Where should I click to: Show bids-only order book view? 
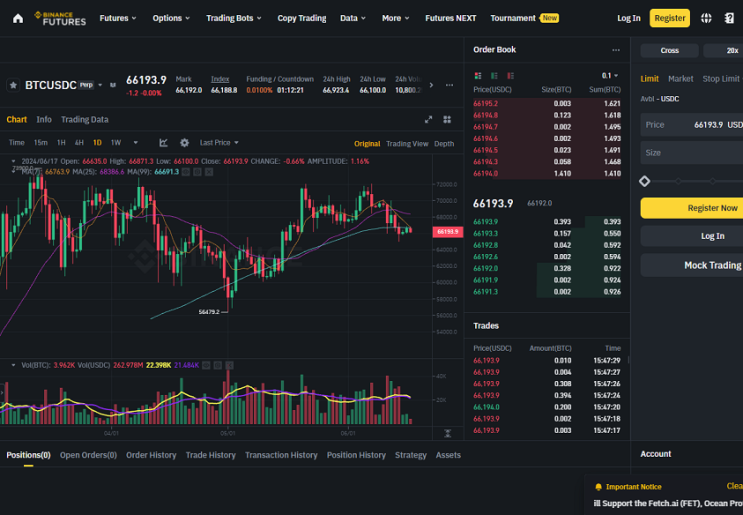(494, 76)
